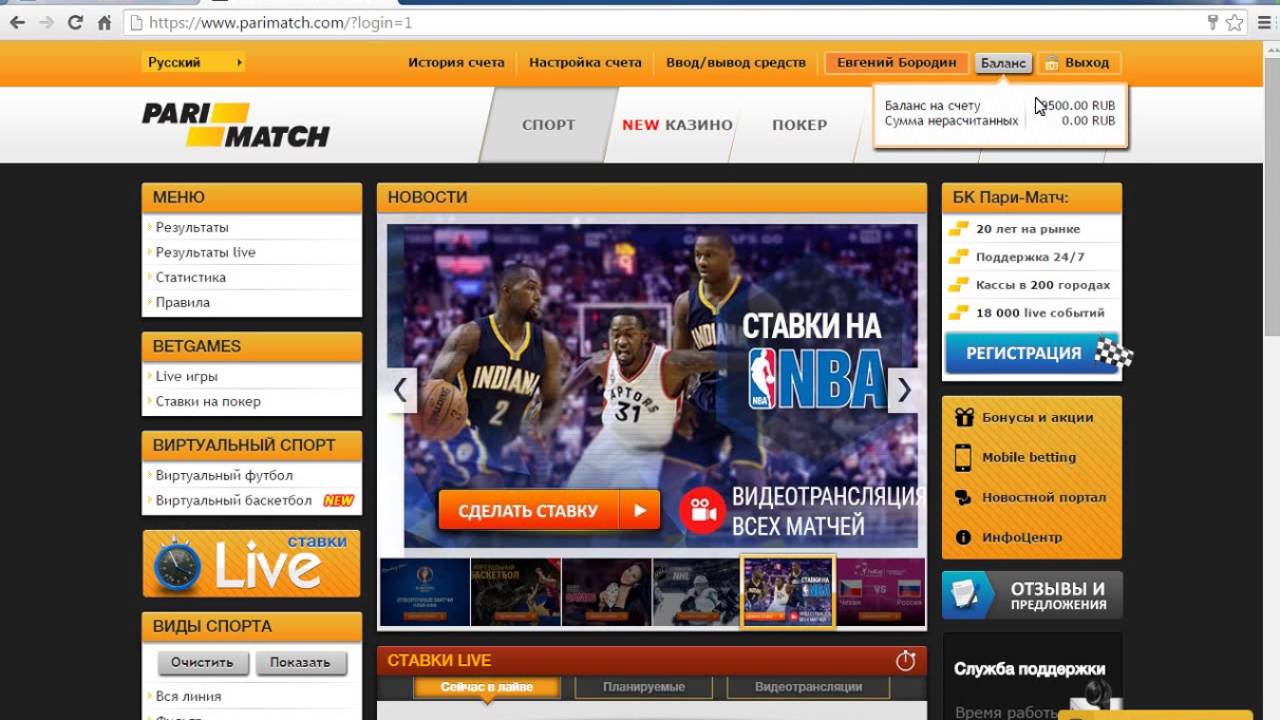
Task: Switch to the New Казино tab
Action: (x=677, y=124)
